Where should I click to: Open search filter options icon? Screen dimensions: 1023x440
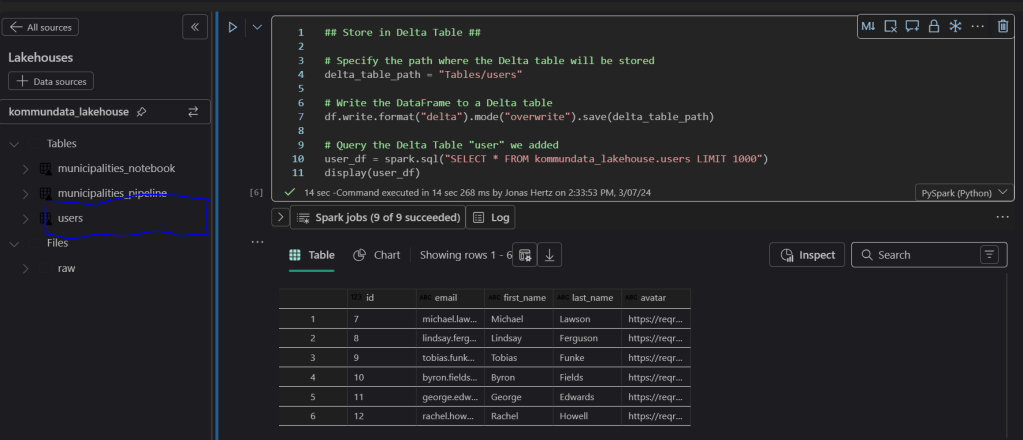[989, 255]
